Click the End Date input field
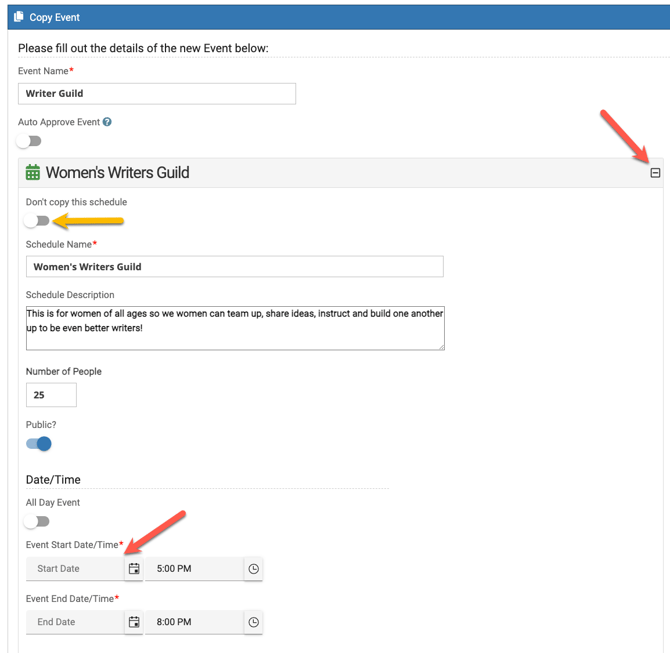The image size is (670, 653). pos(75,622)
